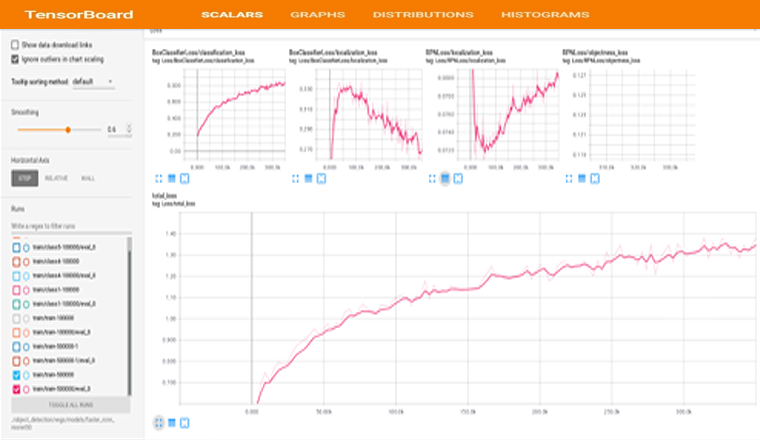Click the TOGGLE ALL RUNS button
760x440 pixels.
pyautogui.click(x=68, y=405)
